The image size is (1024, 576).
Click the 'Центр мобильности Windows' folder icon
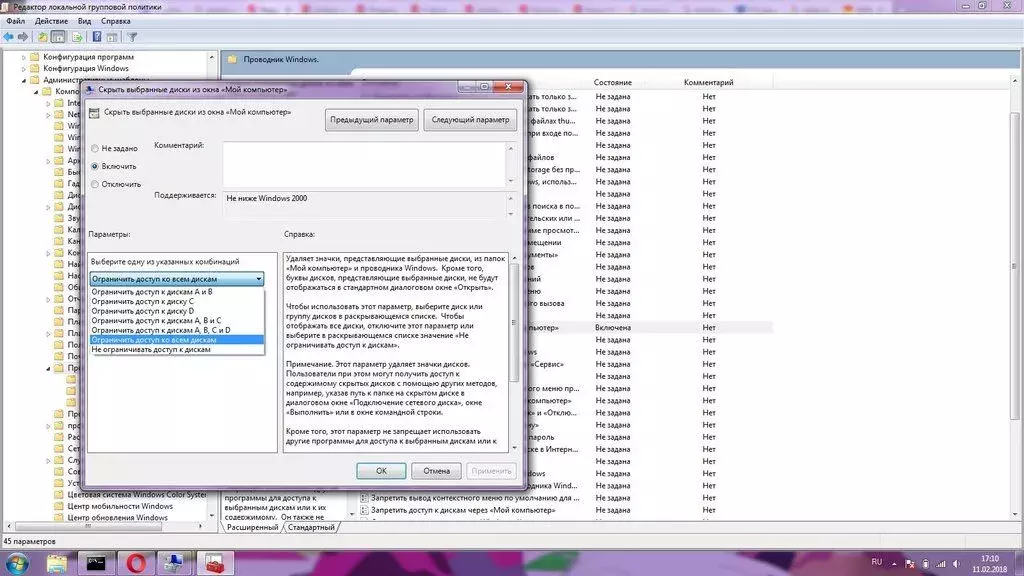coord(59,506)
